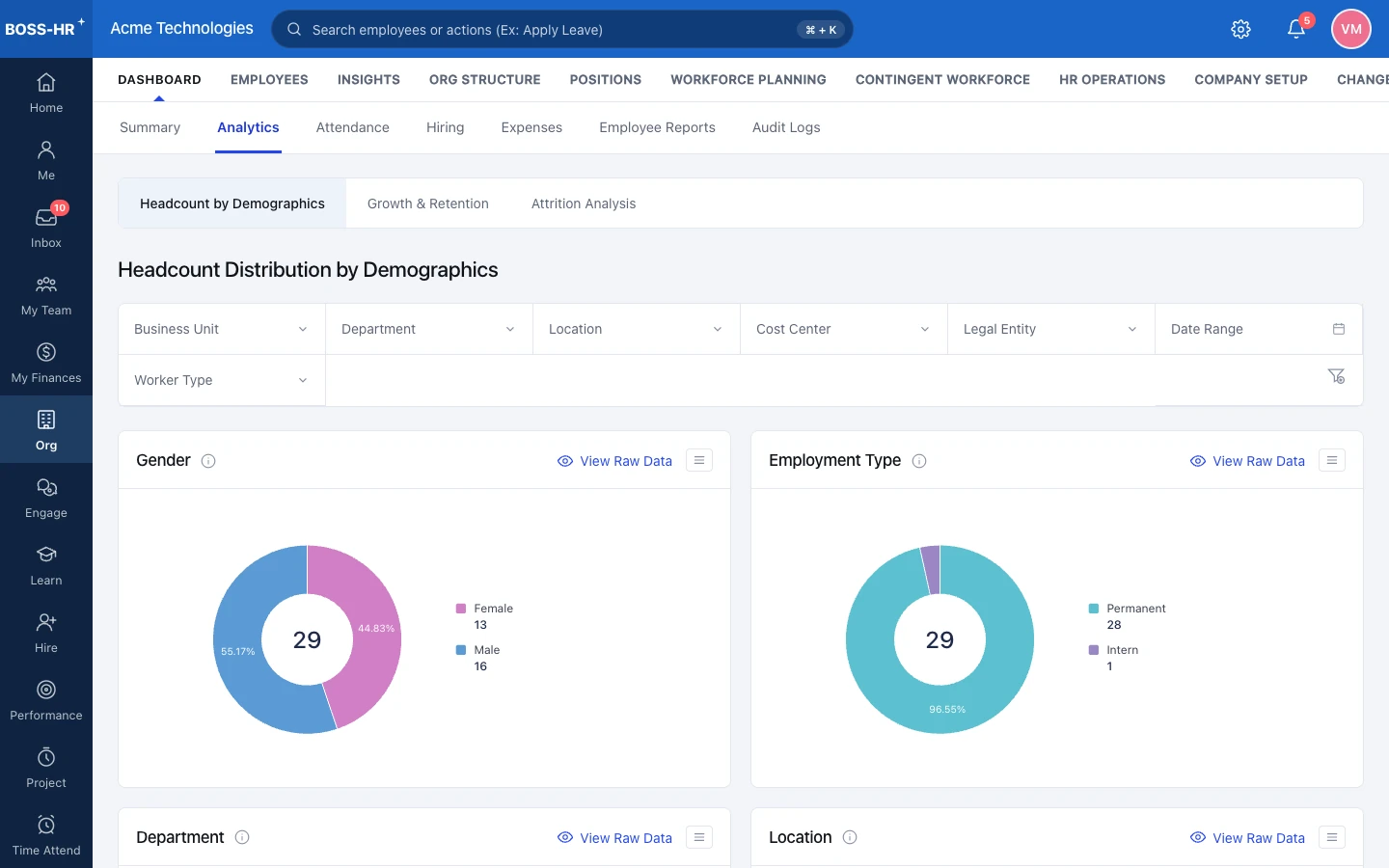
Task: Expand Business Unit filter dropdown
Action: [x=222, y=329]
